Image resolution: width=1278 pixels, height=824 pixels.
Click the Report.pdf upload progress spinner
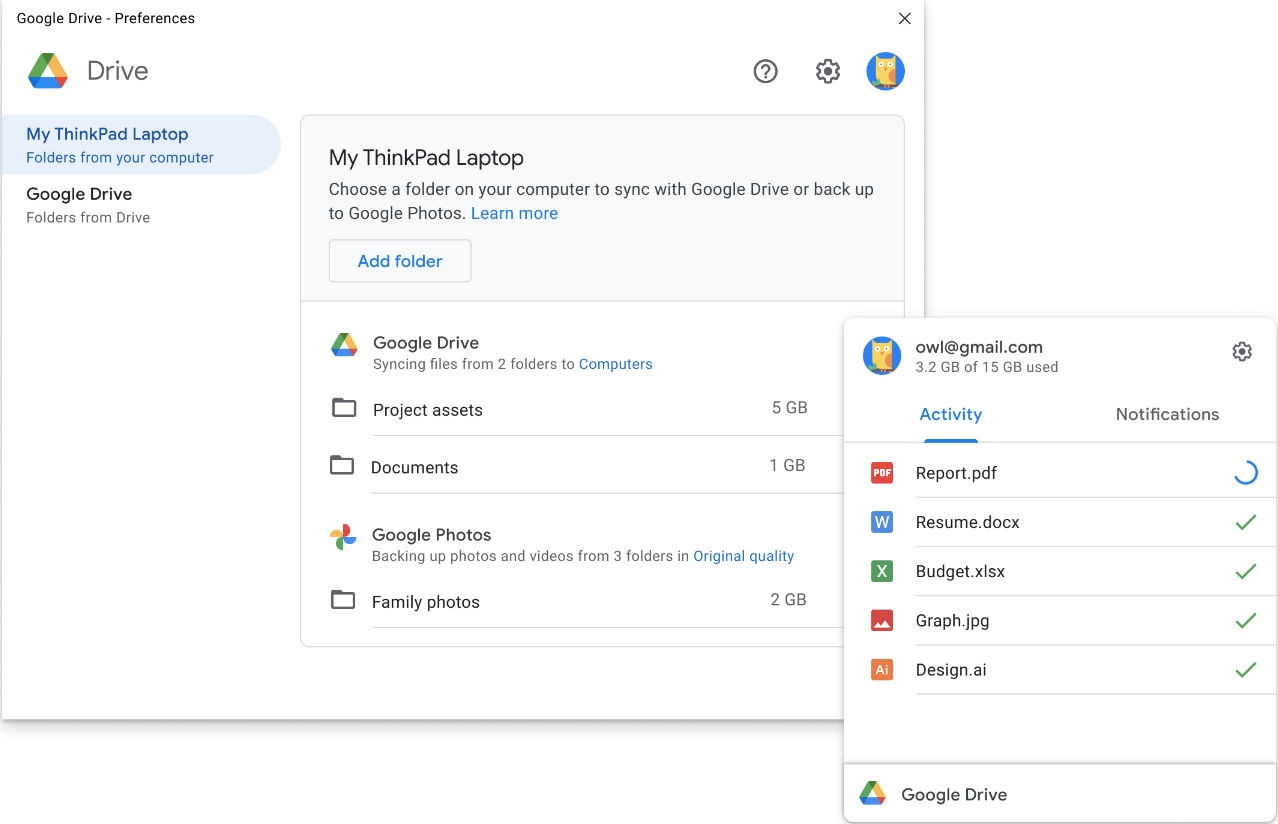(x=1244, y=472)
